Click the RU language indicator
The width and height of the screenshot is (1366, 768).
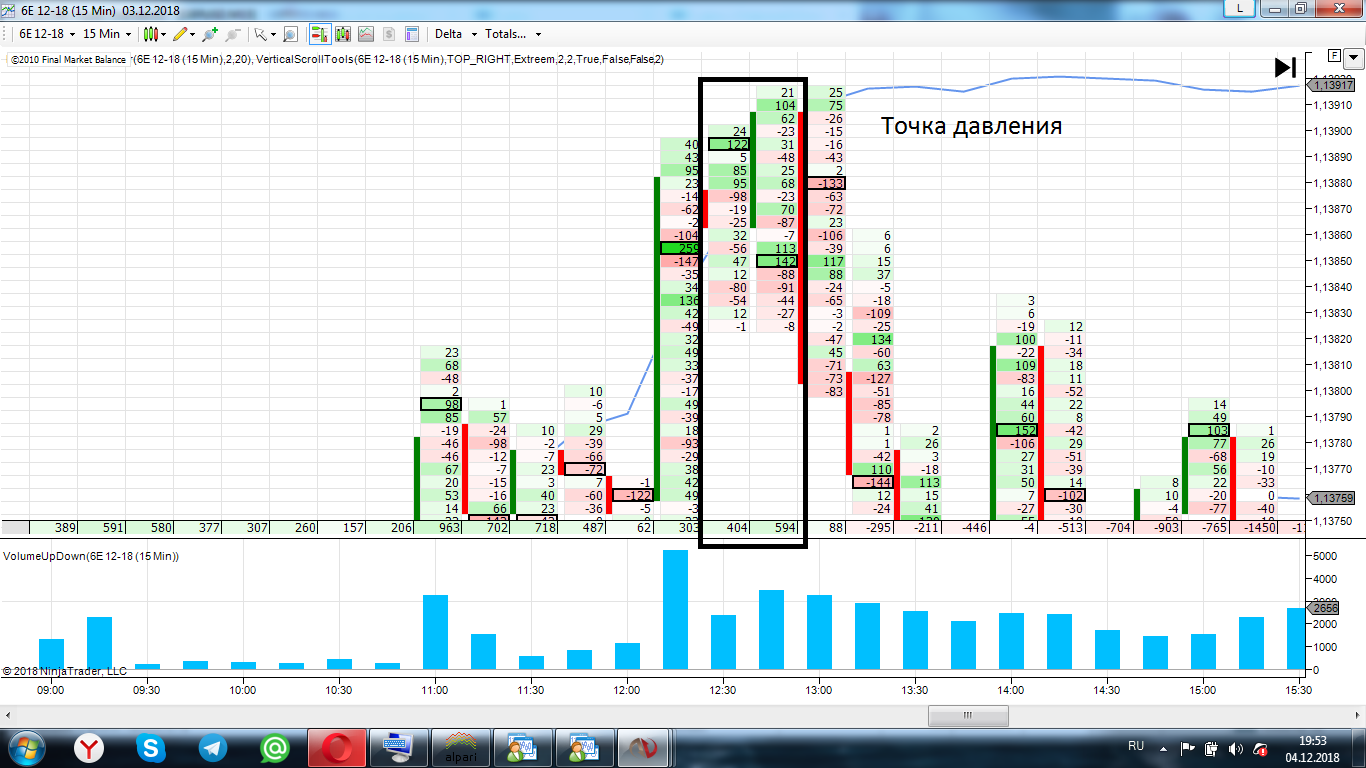(x=1136, y=746)
